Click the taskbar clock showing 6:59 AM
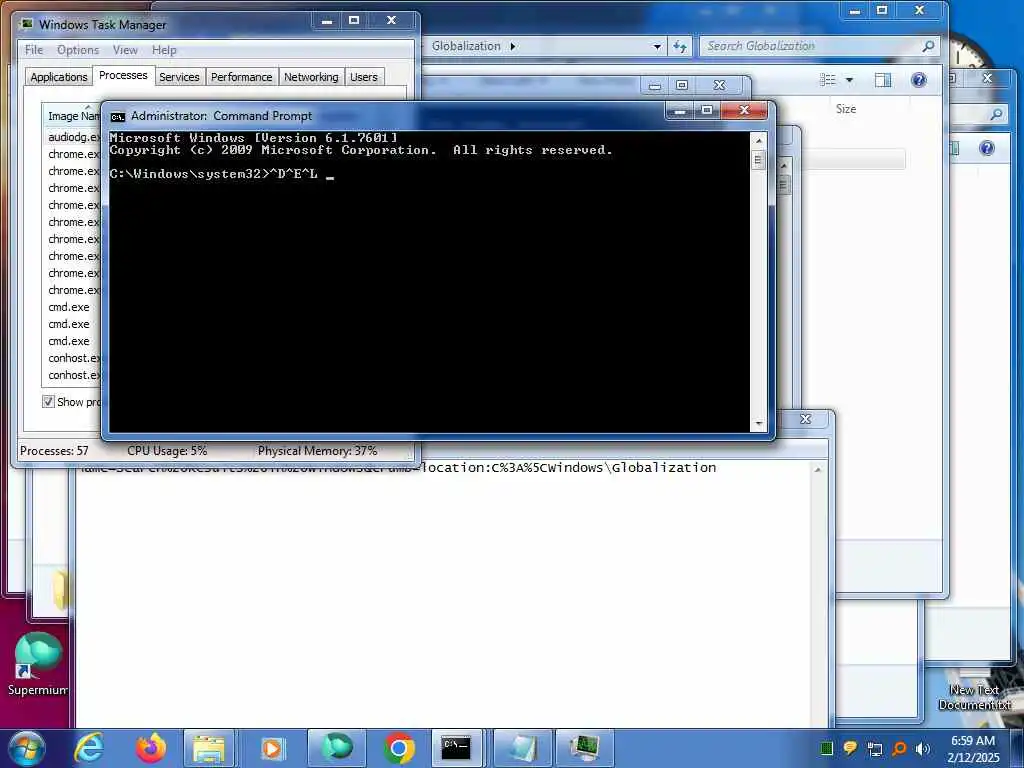The image size is (1024, 768). click(x=973, y=748)
